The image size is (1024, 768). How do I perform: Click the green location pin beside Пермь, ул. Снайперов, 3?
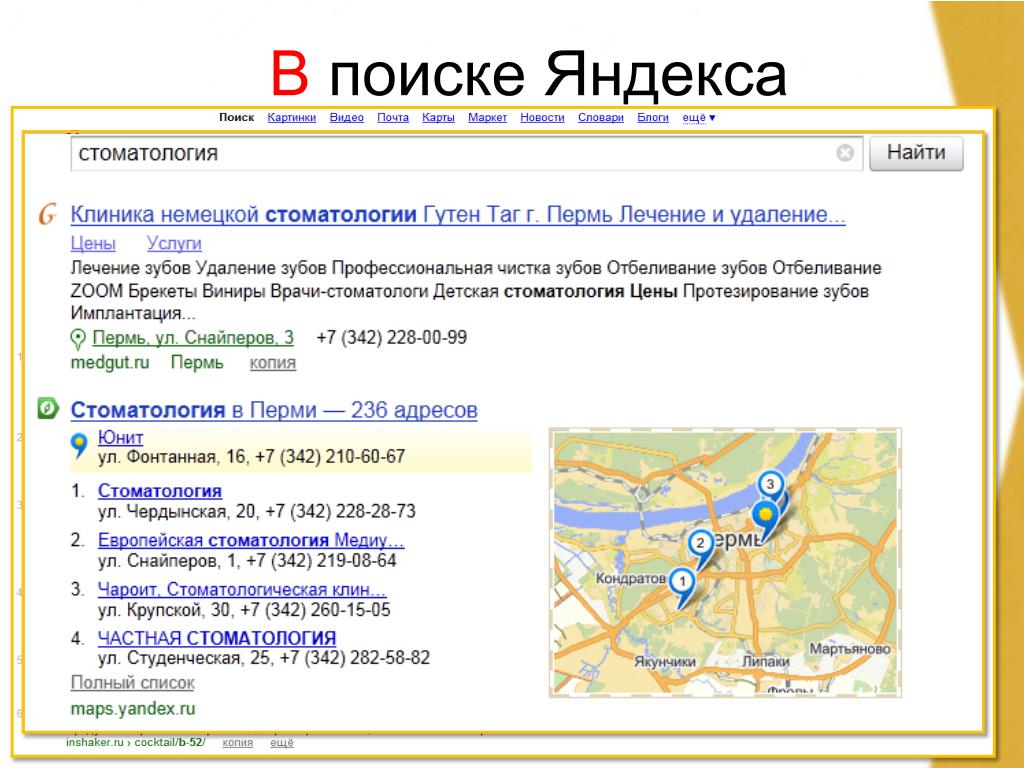(78, 339)
